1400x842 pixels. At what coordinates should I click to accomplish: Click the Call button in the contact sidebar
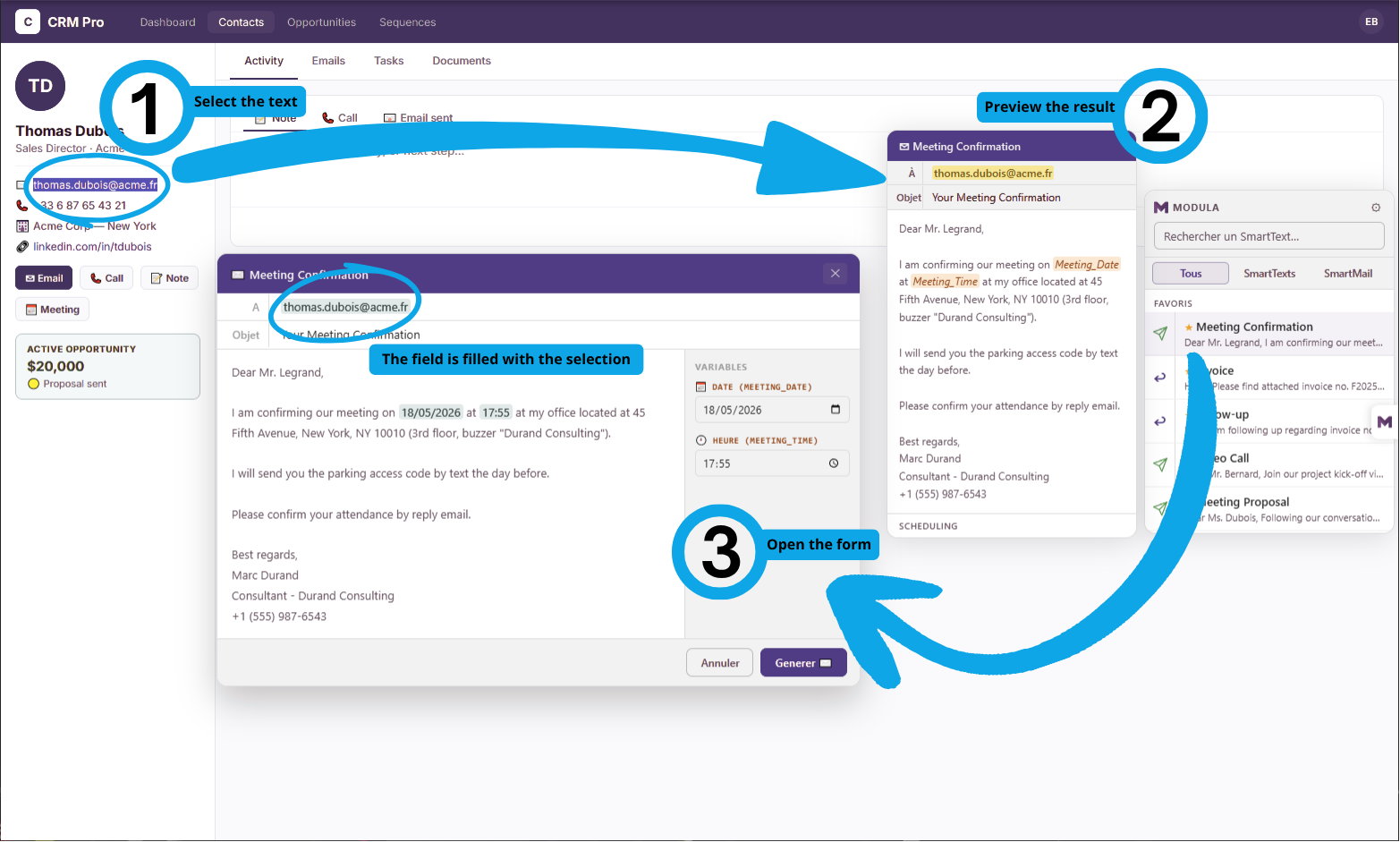coord(106,278)
